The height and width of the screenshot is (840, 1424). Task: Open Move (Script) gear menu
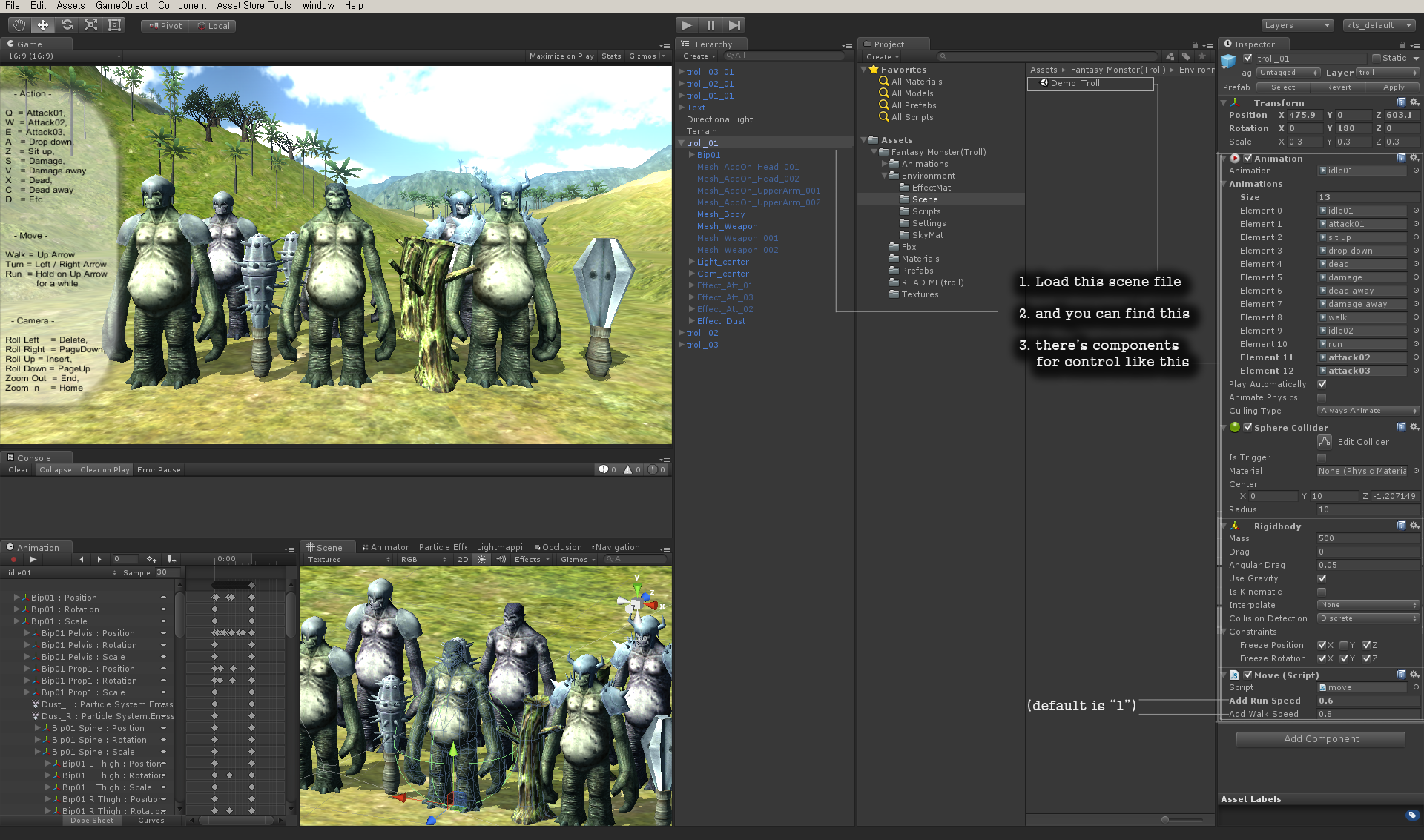pyautogui.click(x=1414, y=675)
